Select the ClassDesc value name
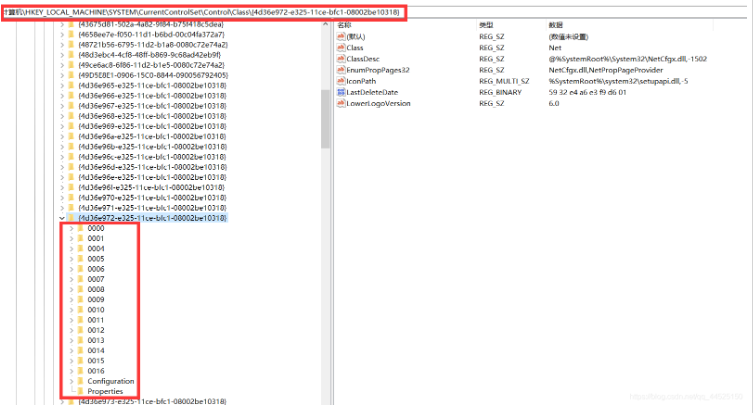 point(363,59)
